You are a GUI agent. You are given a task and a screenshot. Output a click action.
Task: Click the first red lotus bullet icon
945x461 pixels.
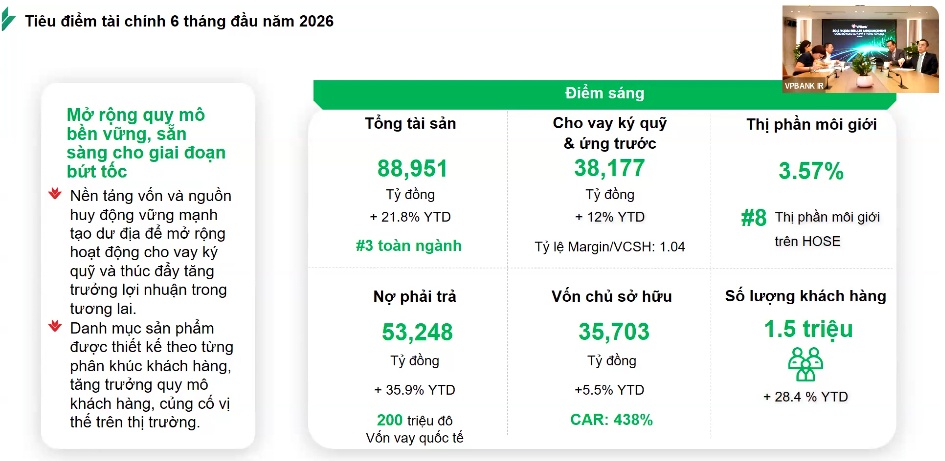click(55, 194)
